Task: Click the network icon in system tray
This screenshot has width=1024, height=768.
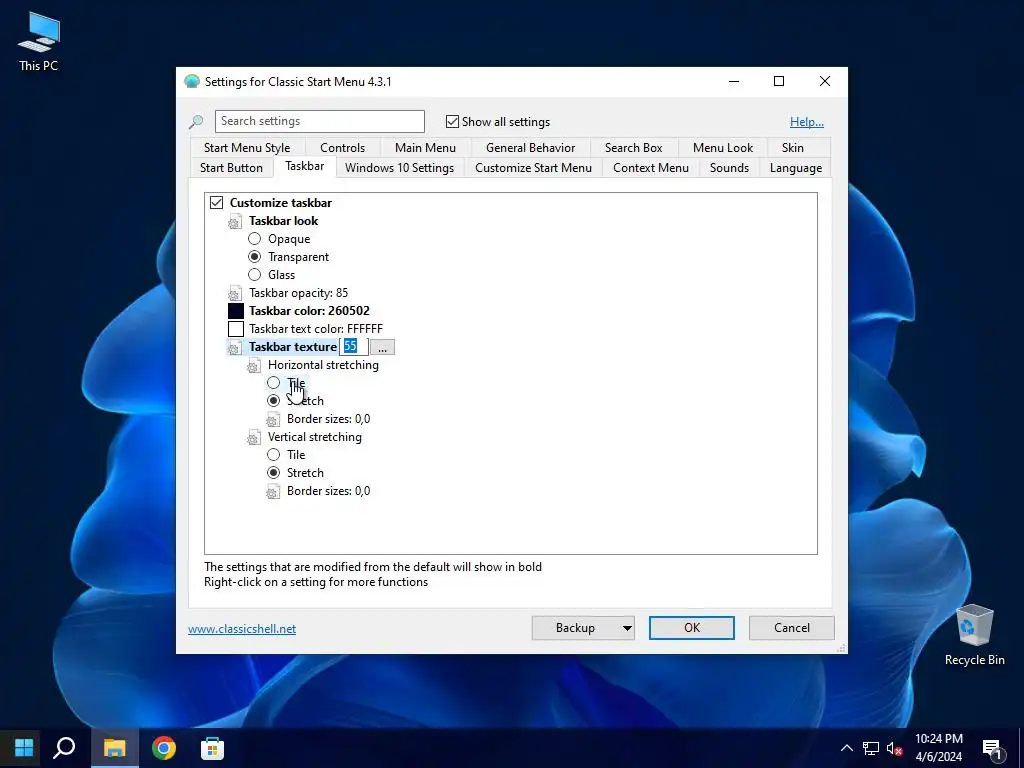Action: click(871, 748)
